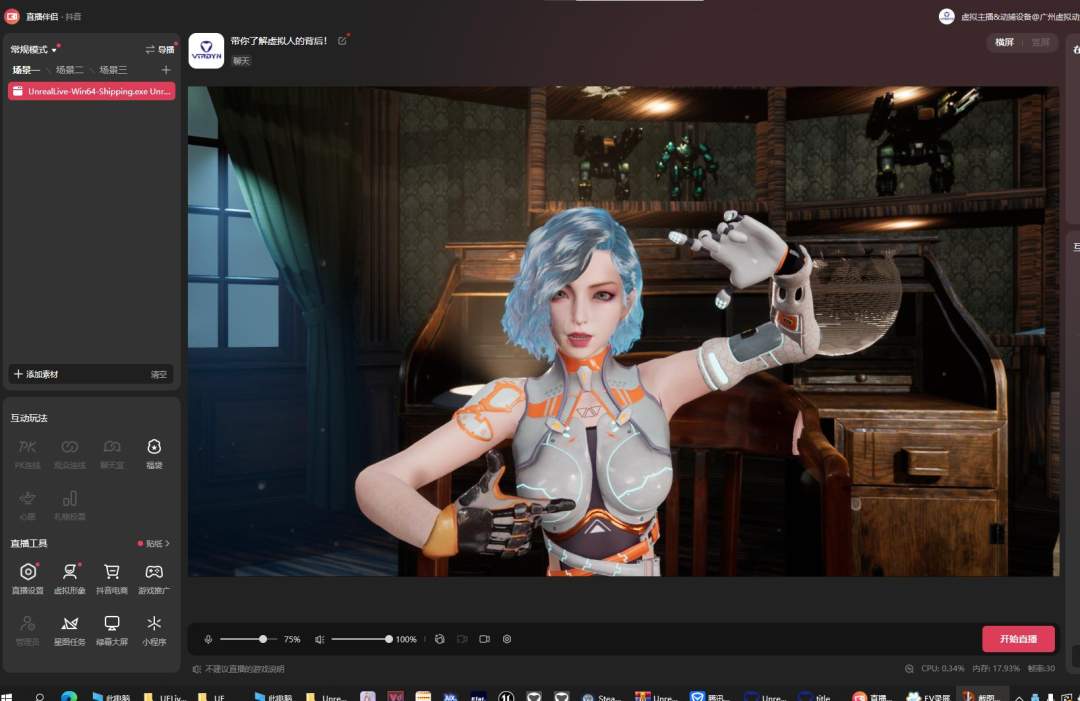
Task: Switch to 场景二 scene tab
Action: 69,70
